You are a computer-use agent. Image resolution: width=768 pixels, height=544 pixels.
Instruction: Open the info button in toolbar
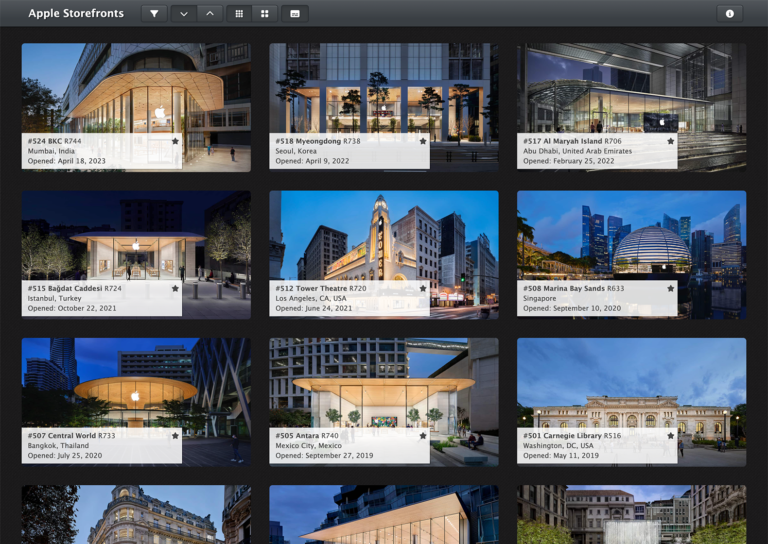point(730,14)
